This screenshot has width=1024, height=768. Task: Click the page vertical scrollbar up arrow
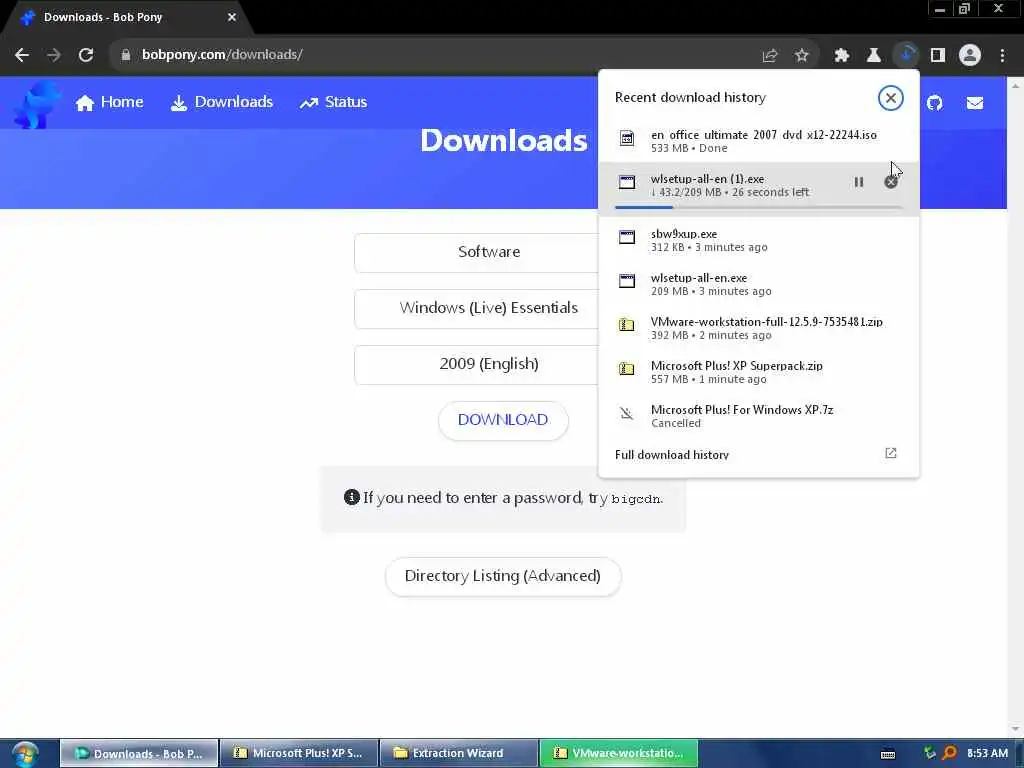(1015, 85)
